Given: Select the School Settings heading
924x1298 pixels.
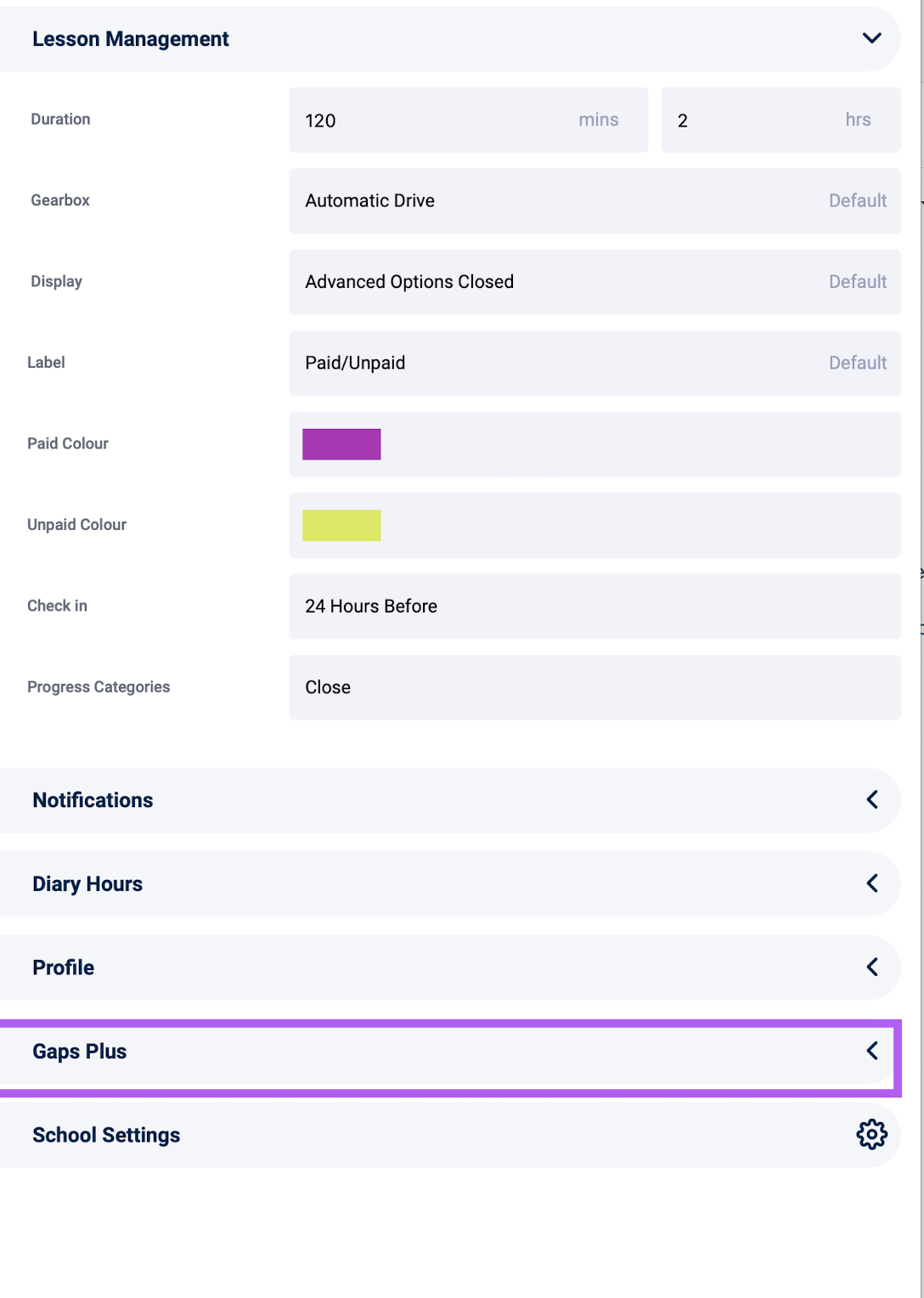Looking at the screenshot, I should (x=106, y=1136).
